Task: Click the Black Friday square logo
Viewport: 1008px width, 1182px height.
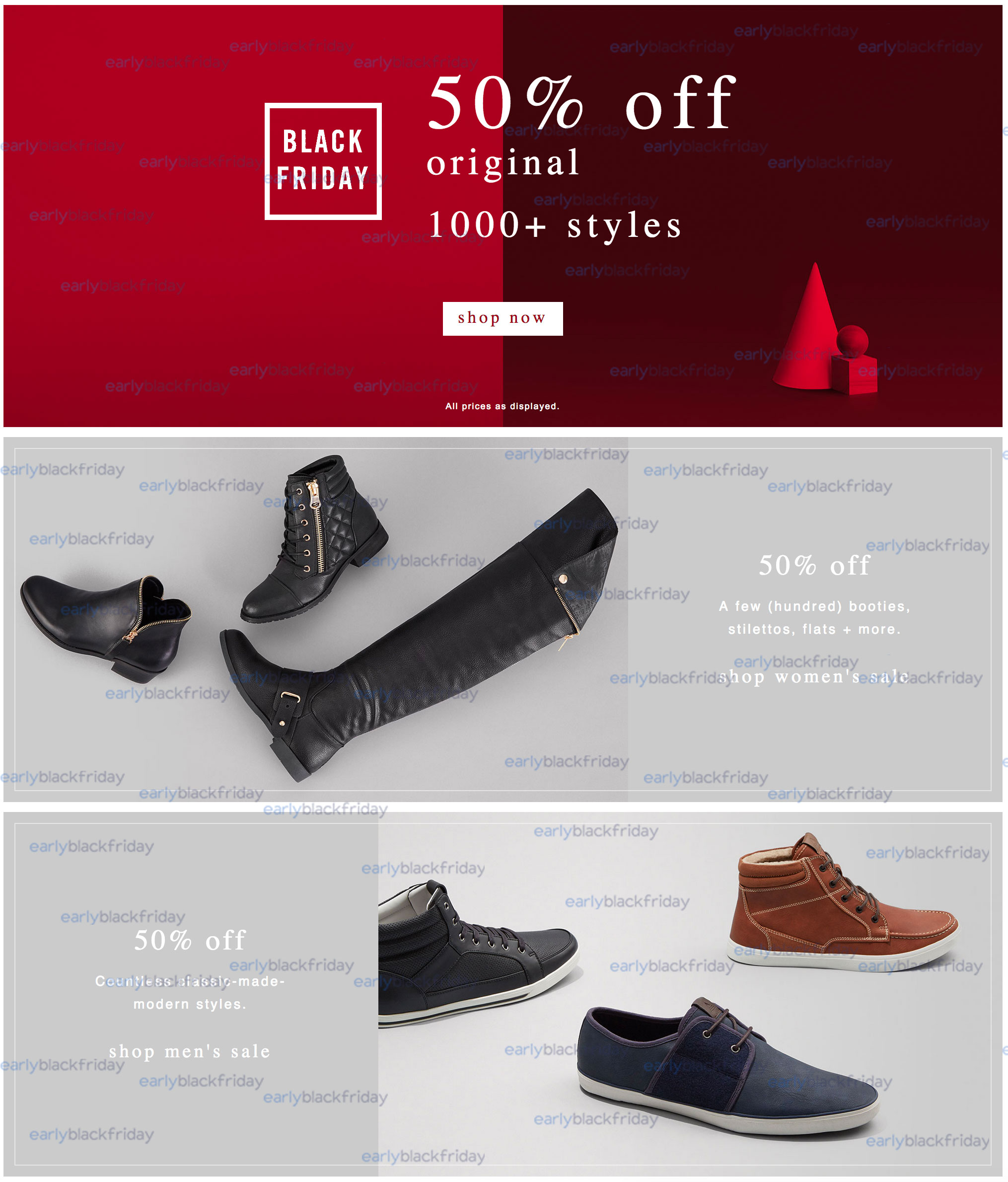Action: click(323, 161)
